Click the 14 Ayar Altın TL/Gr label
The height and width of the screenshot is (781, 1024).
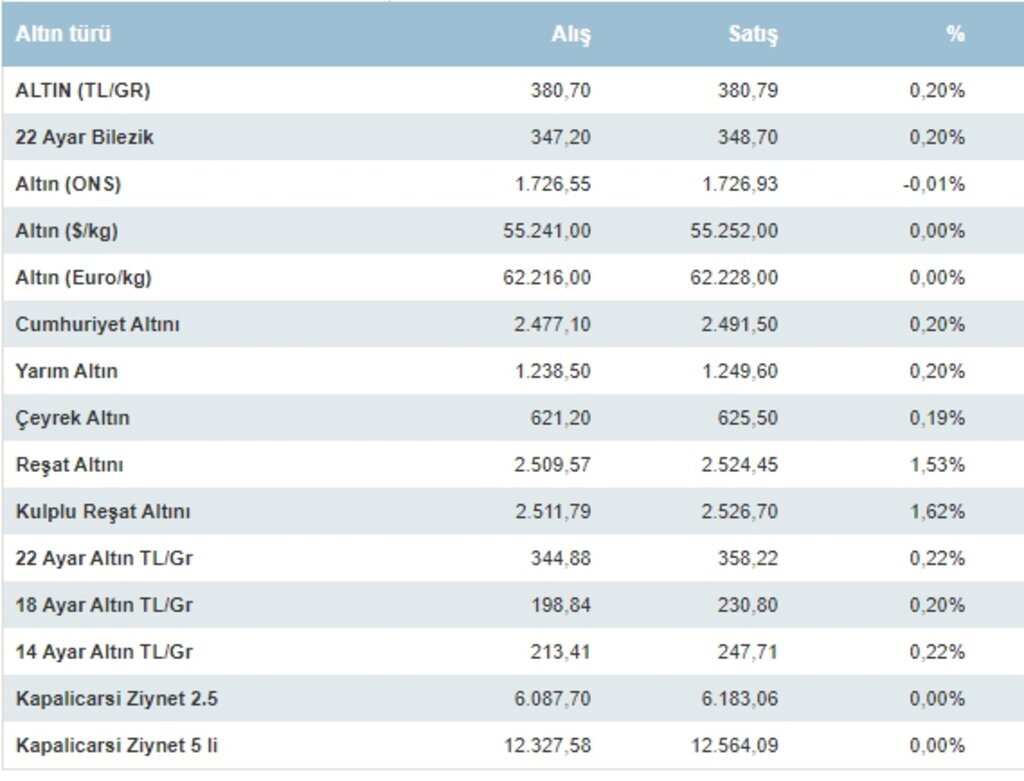104,652
